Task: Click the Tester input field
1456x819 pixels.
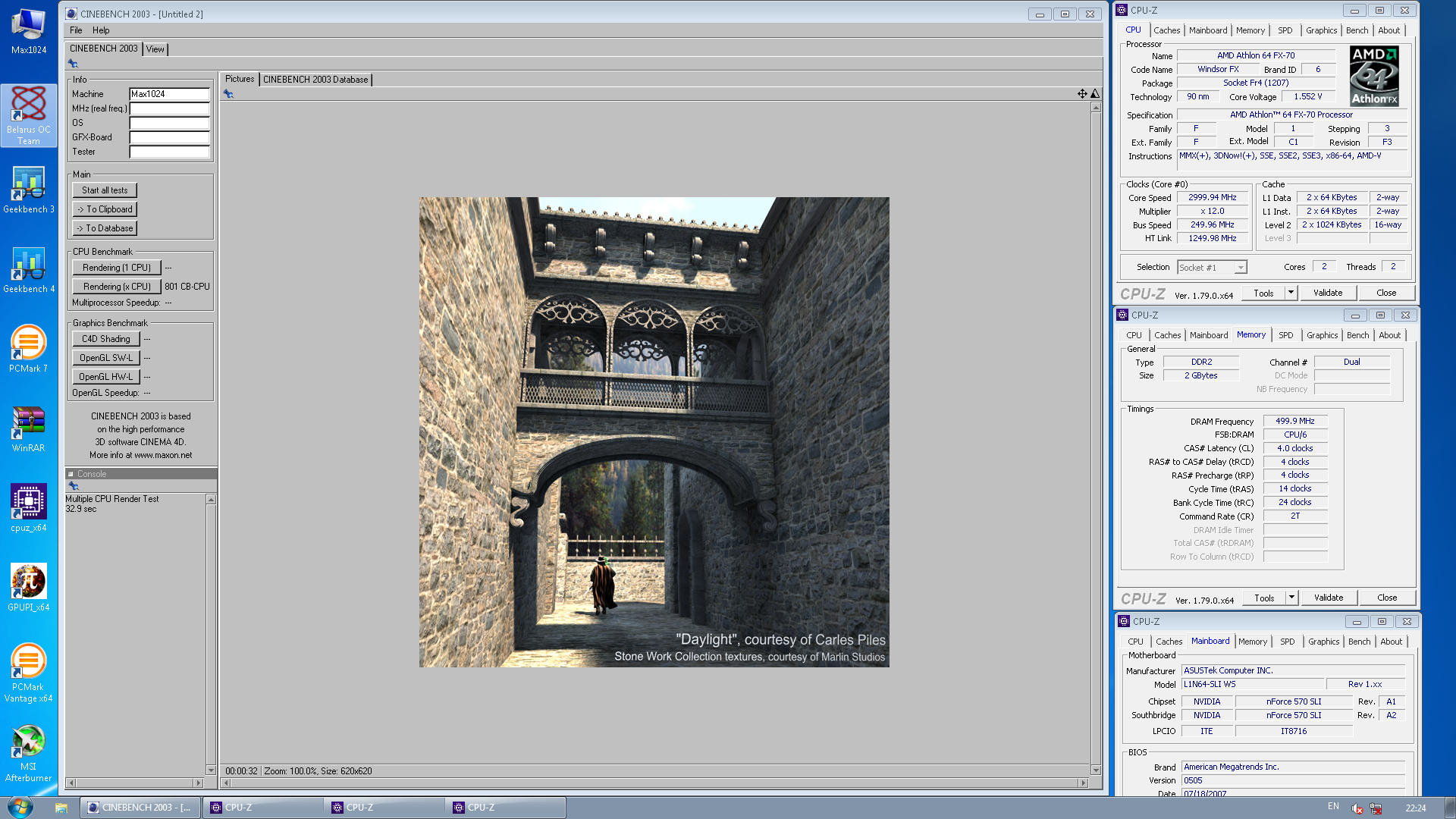Action: tap(169, 152)
